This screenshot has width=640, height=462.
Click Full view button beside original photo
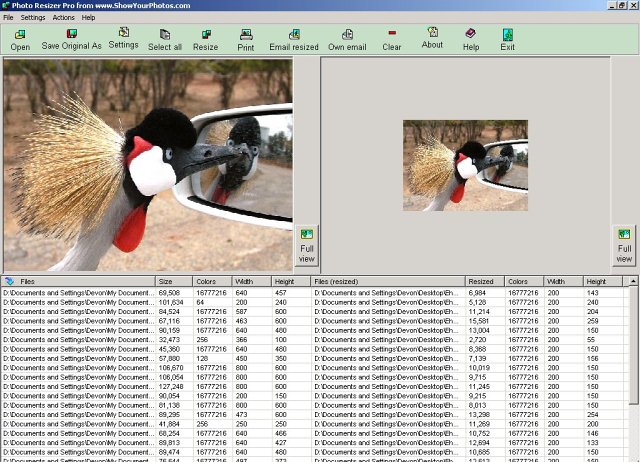(307, 246)
